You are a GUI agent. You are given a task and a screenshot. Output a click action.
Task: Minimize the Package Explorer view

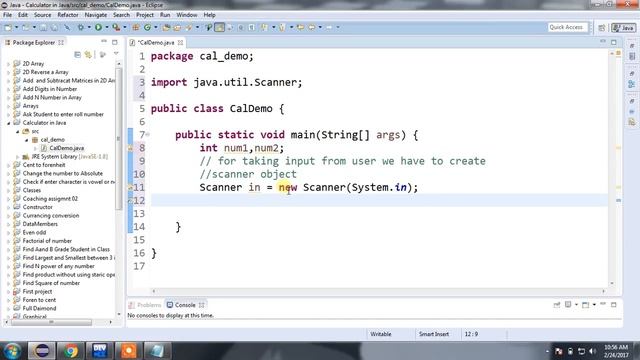[x=104, y=42]
